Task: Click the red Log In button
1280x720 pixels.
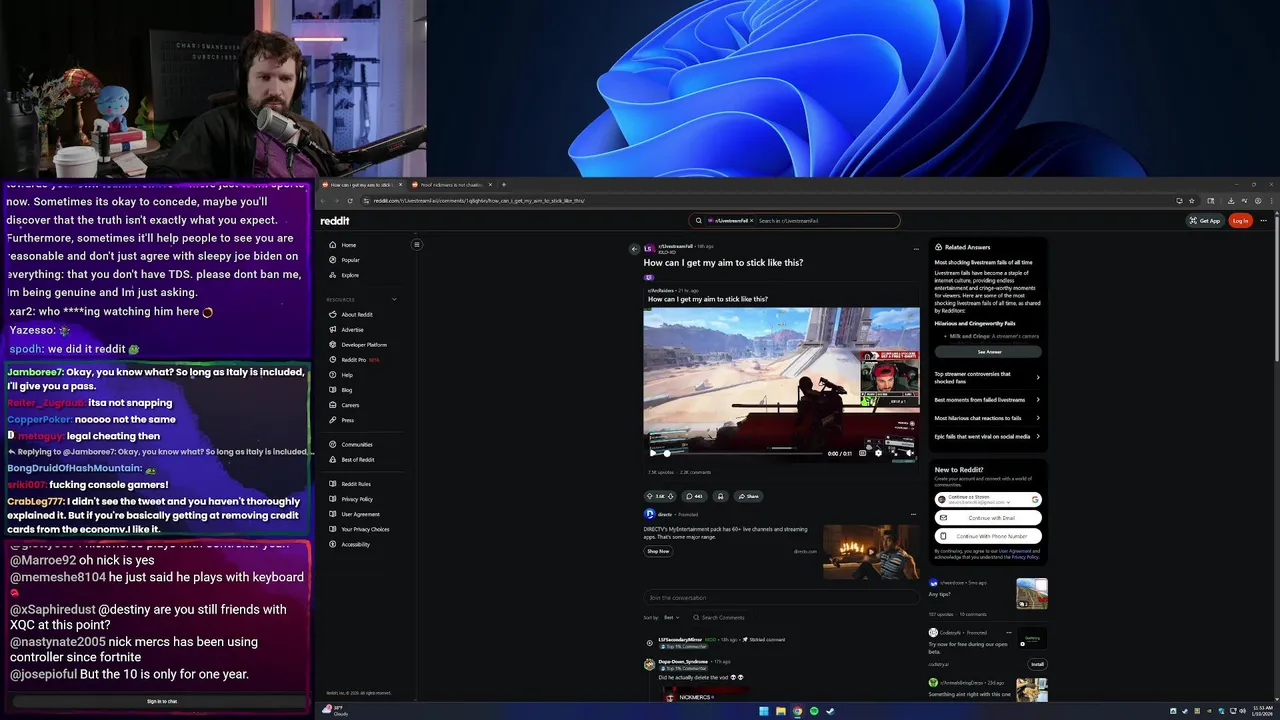Action: pyautogui.click(x=1240, y=221)
